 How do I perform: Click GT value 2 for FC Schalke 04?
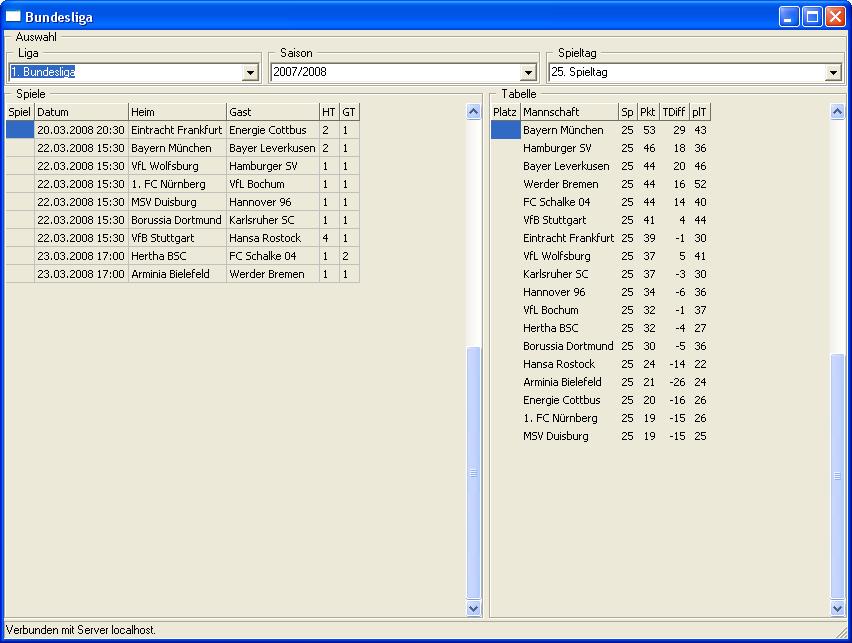tap(349, 255)
